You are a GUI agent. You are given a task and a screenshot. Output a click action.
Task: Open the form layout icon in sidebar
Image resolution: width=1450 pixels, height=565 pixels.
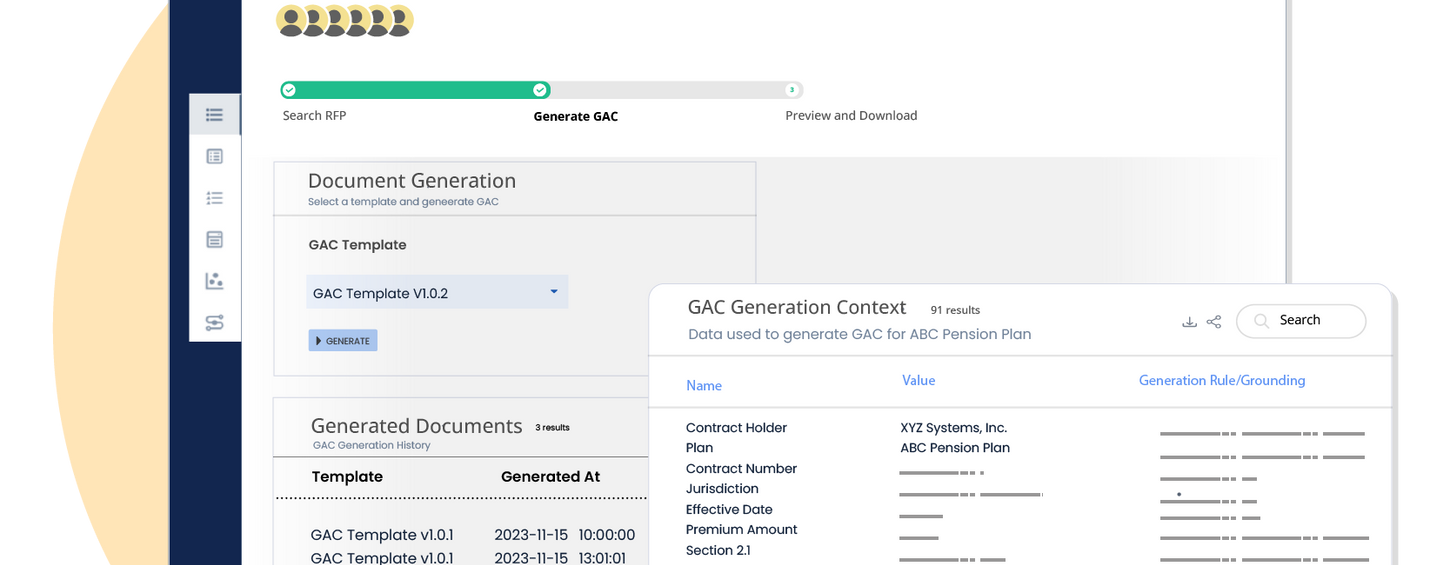click(x=214, y=240)
